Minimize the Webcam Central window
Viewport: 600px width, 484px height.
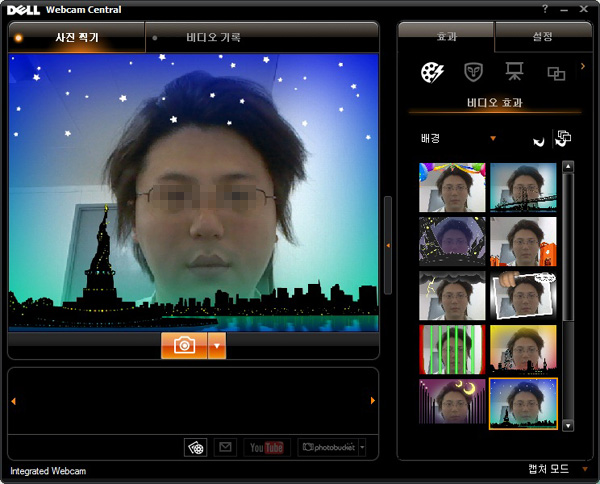564,10
